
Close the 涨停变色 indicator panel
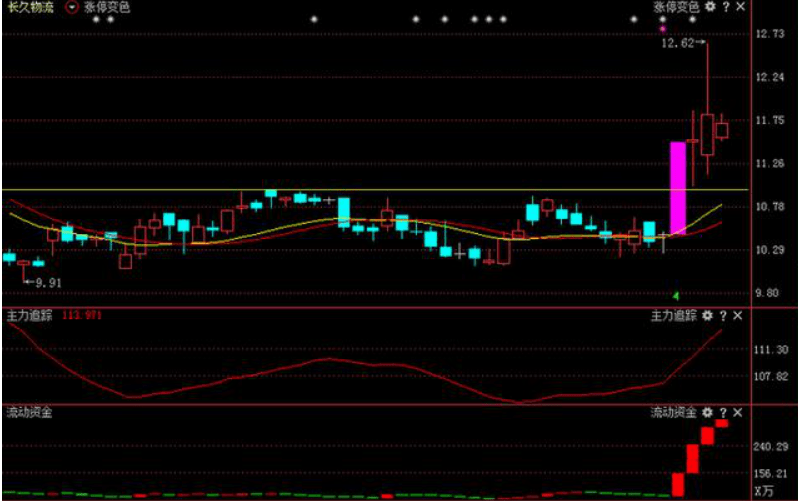click(740, 7)
